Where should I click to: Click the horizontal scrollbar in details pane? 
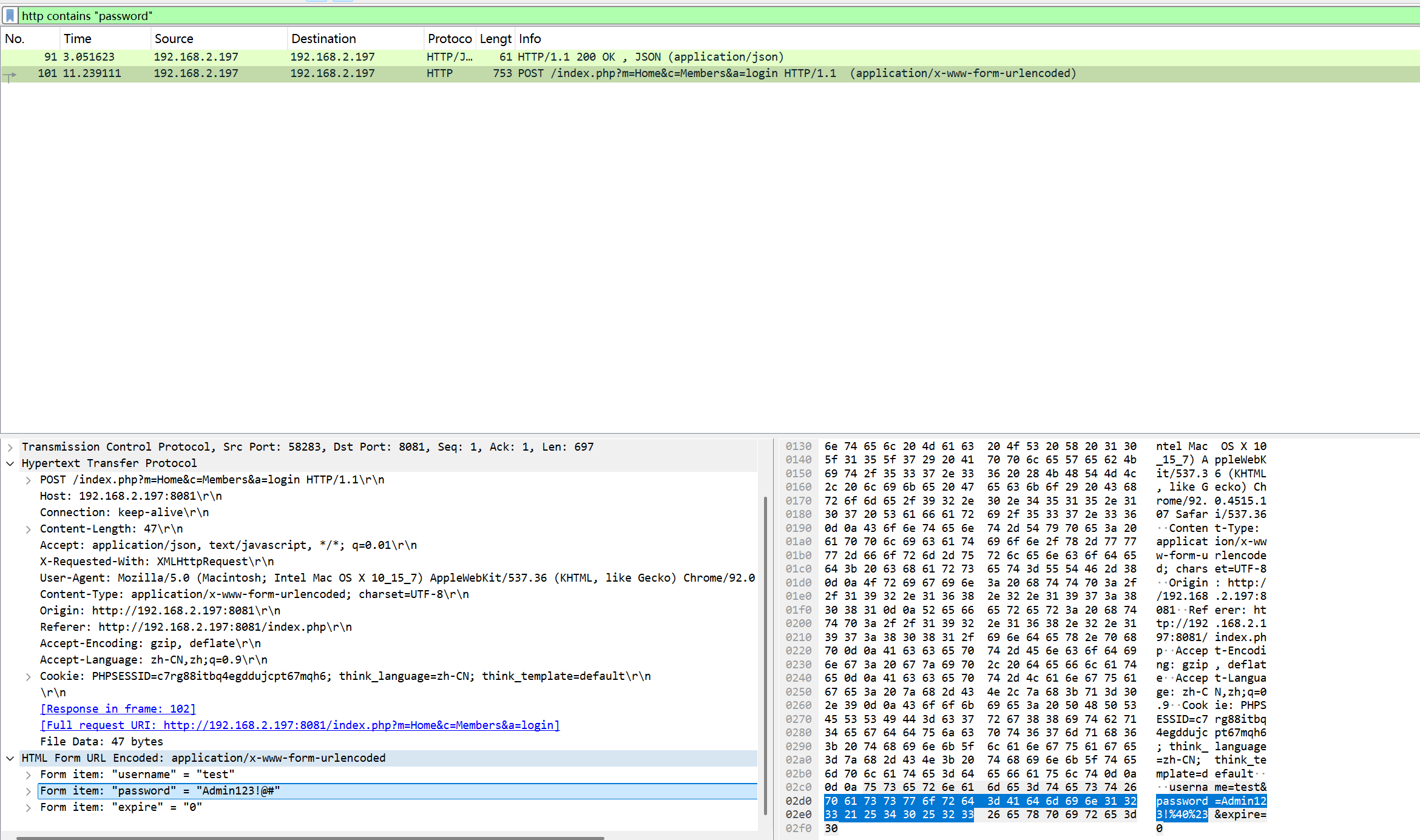point(309,838)
